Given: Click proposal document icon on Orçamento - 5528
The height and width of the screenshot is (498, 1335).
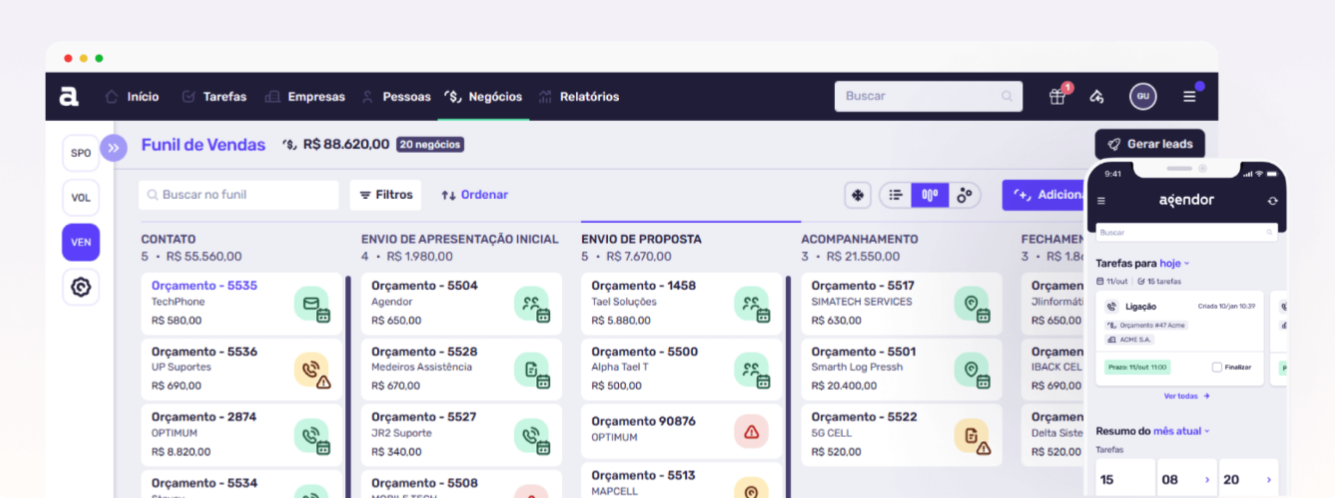Looking at the screenshot, I should 532,370.
